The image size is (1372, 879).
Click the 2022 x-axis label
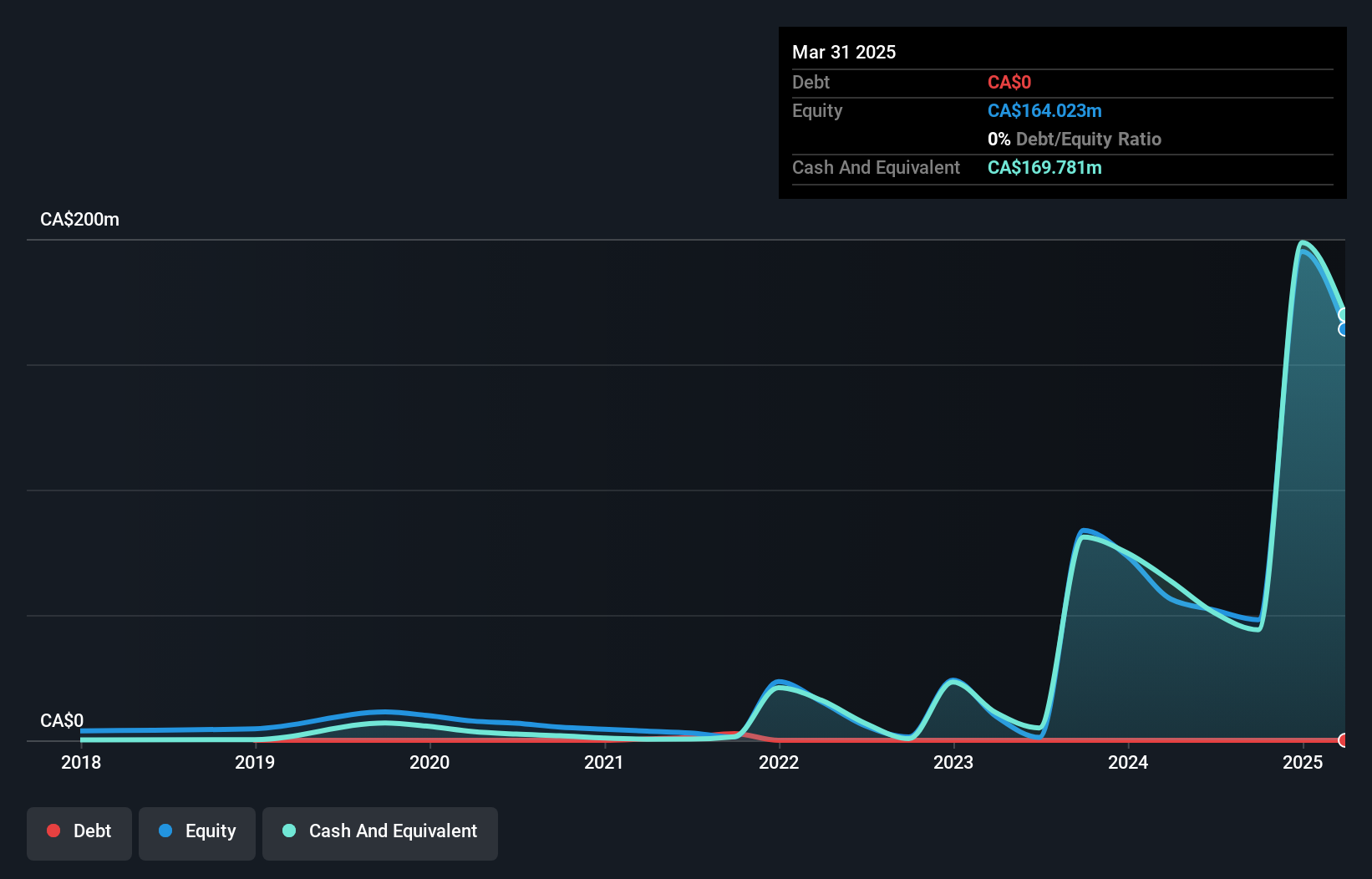point(779,762)
